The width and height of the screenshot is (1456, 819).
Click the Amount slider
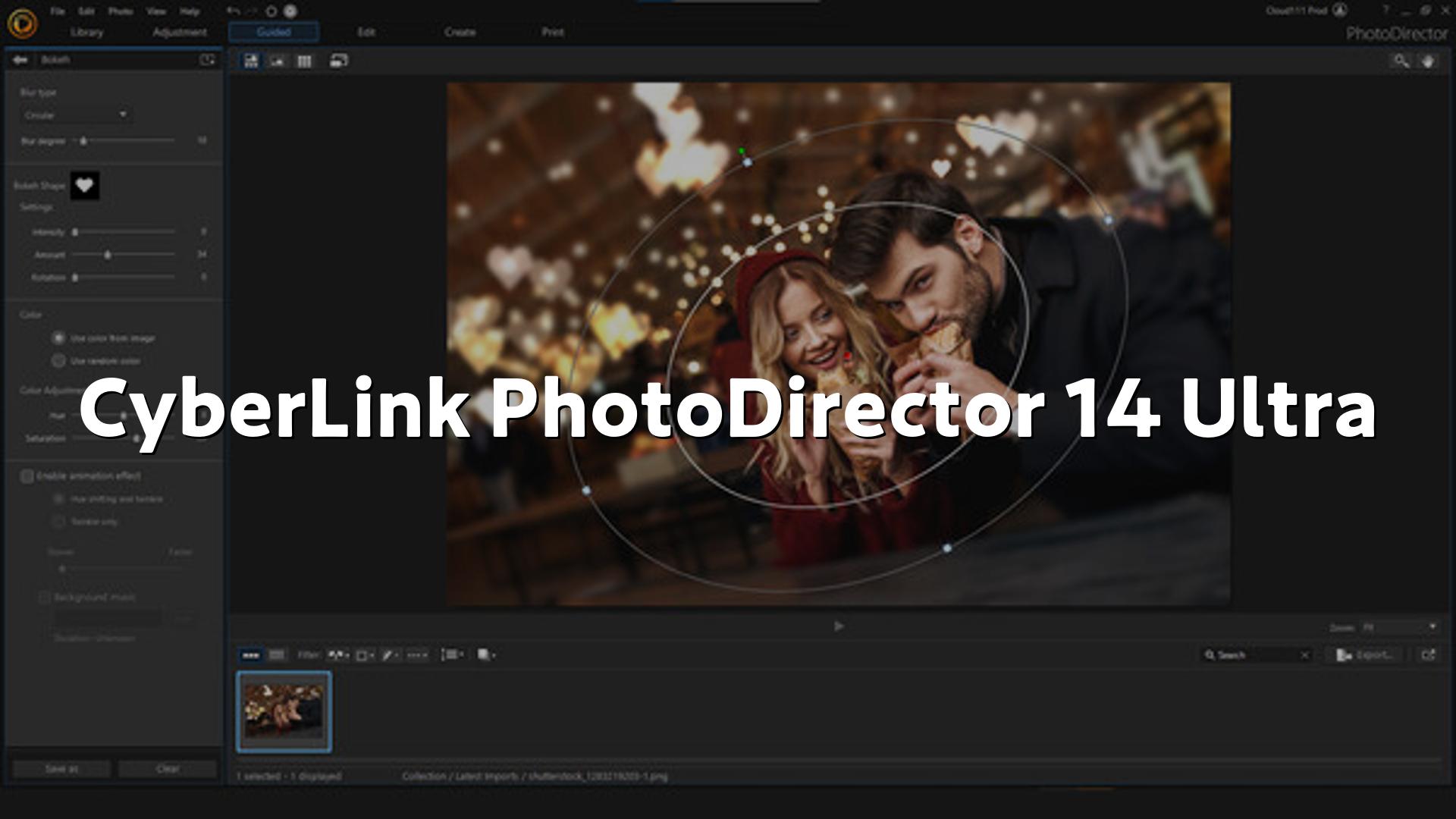point(125,255)
